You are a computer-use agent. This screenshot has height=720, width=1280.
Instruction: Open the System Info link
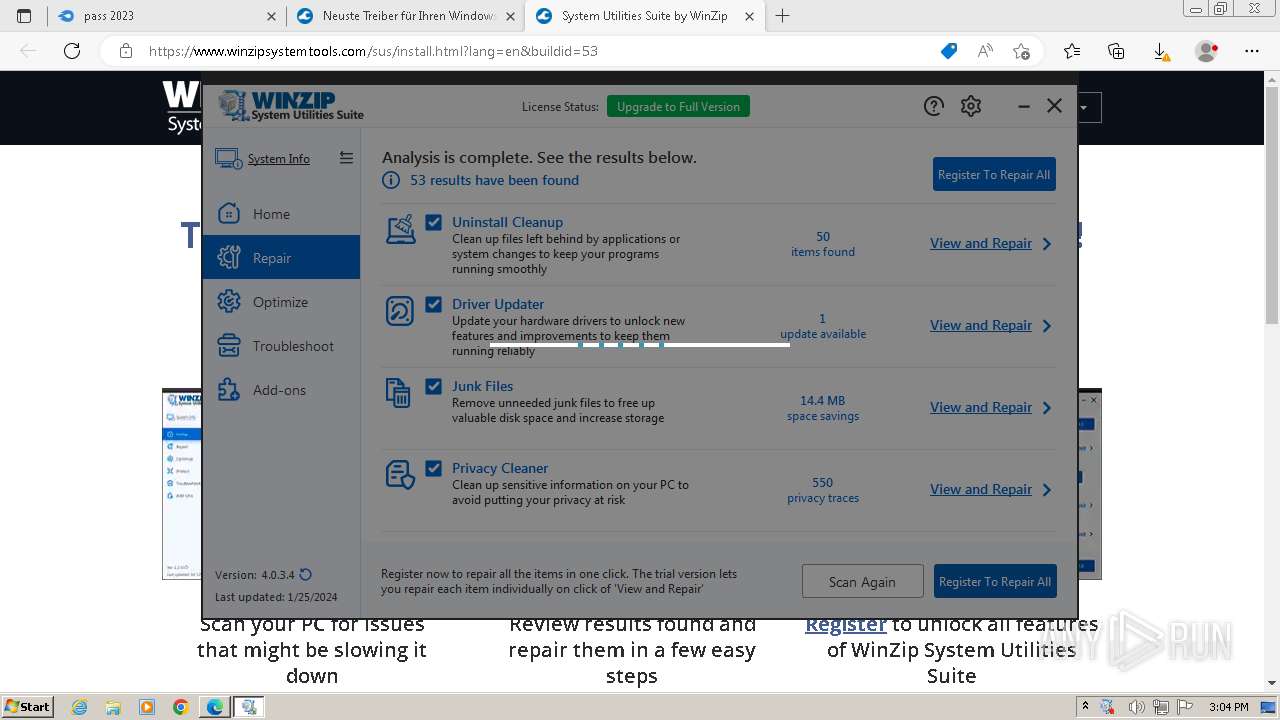[278, 159]
